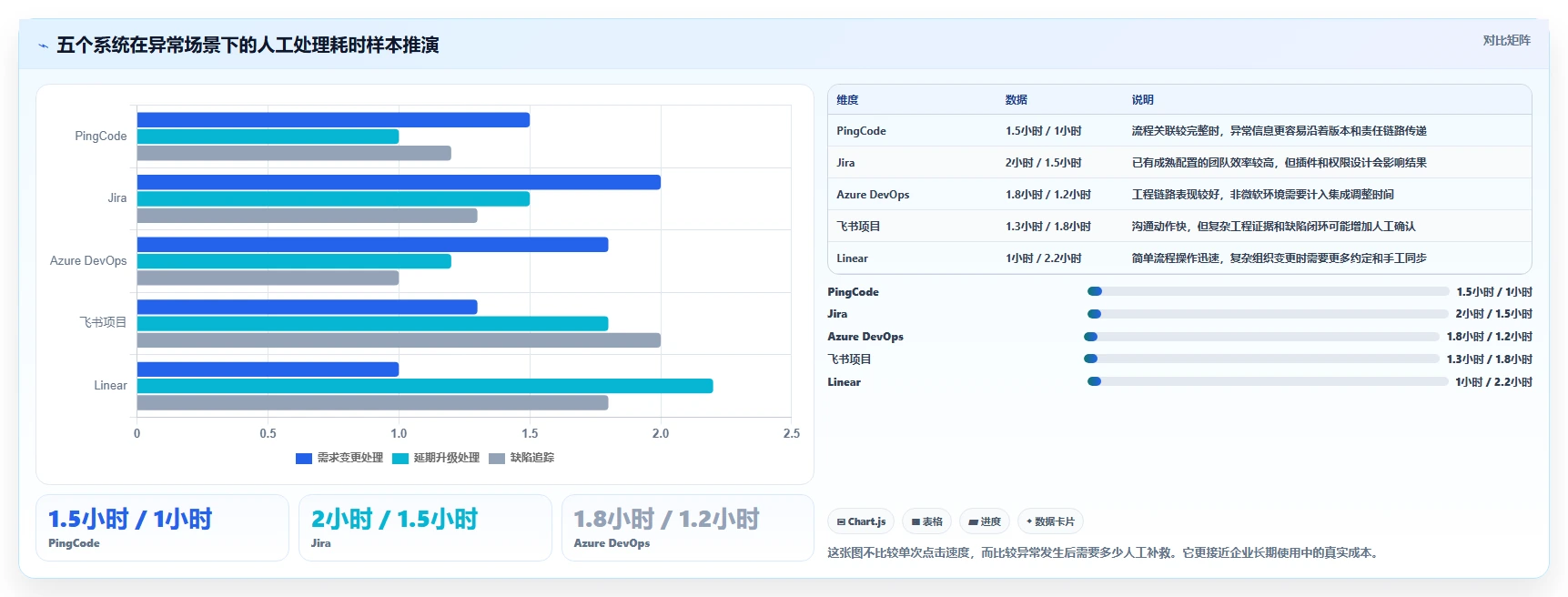Click the PingCode axis label in chart
Viewport: 1568px width, 597px height.
tap(101, 137)
